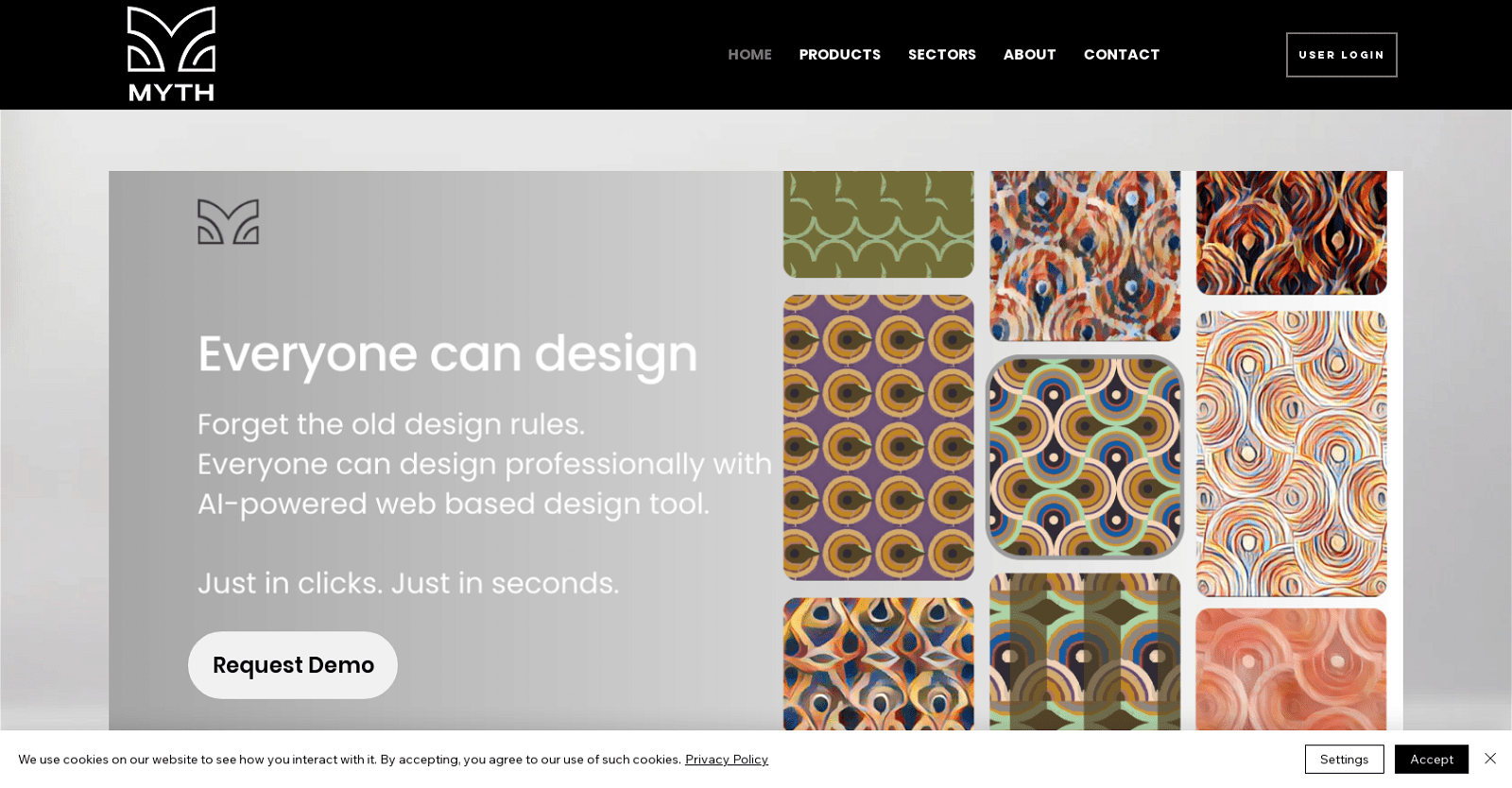Go to the Sectors page
1512x788 pixels.
click(941, 55)
